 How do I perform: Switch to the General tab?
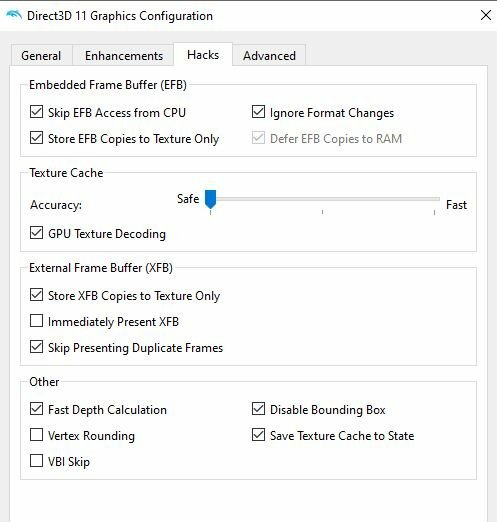coord(41,55)
